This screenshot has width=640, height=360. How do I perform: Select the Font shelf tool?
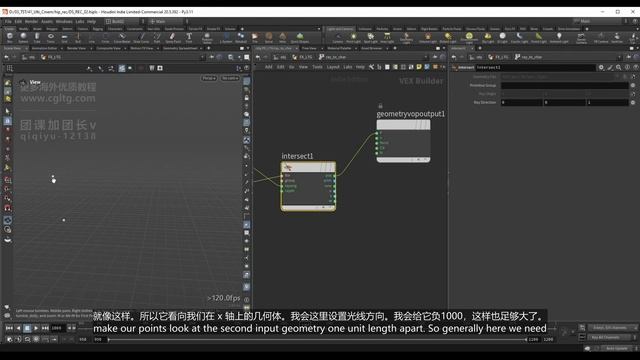189,38
